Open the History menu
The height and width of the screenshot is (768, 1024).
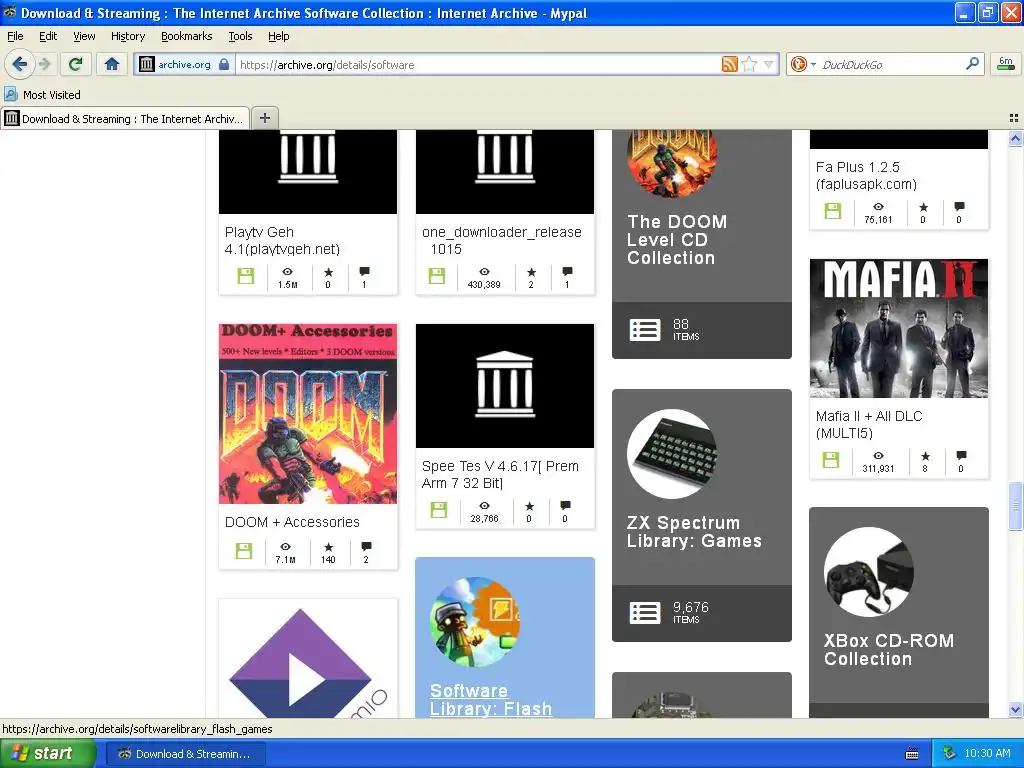tap(127, 36)
